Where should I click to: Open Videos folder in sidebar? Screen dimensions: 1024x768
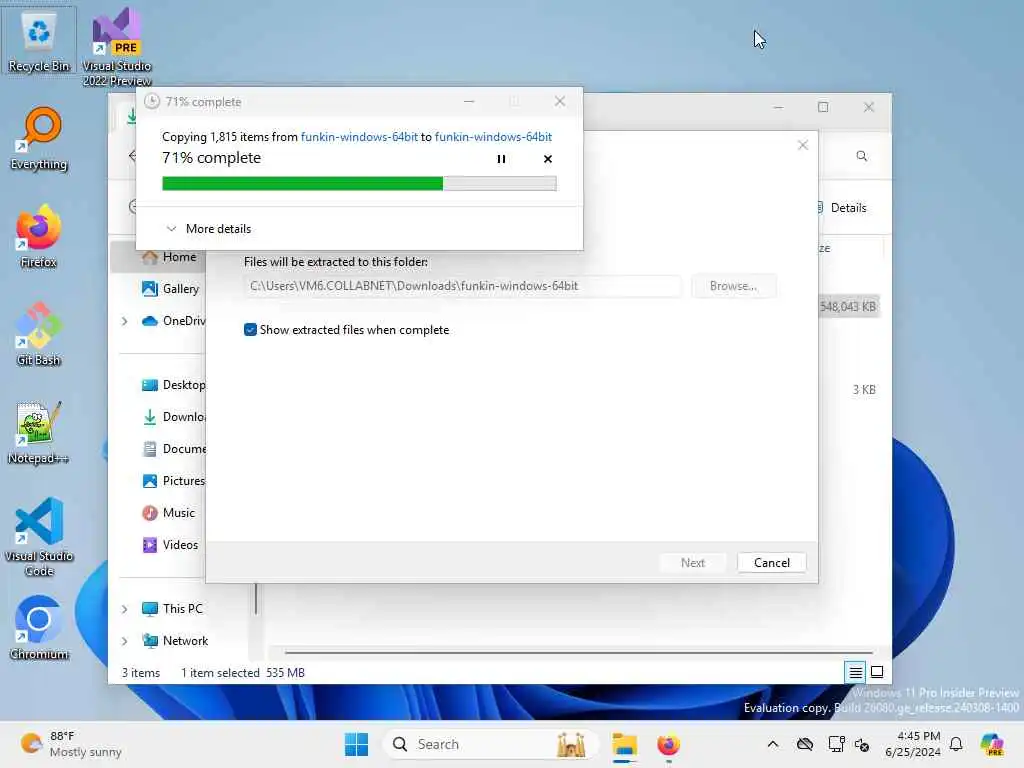(170, 545)
